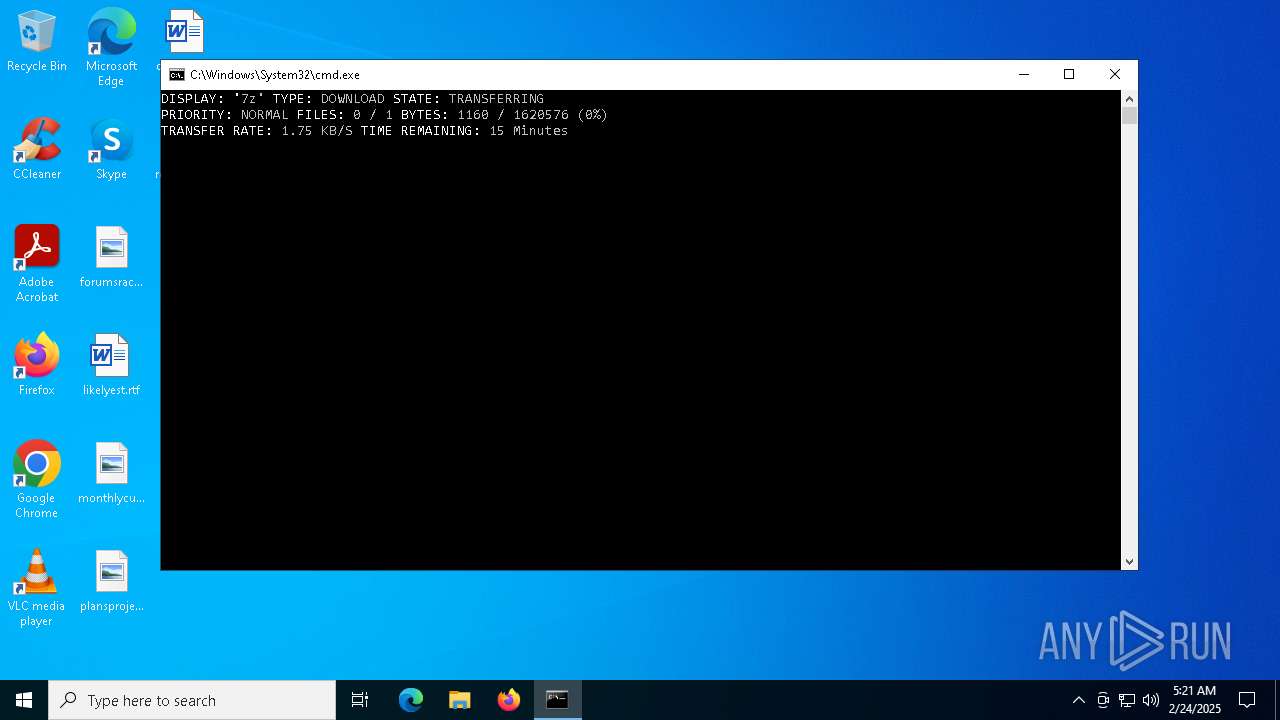Open Task View on the taskbar

click(x=360, y=700)
